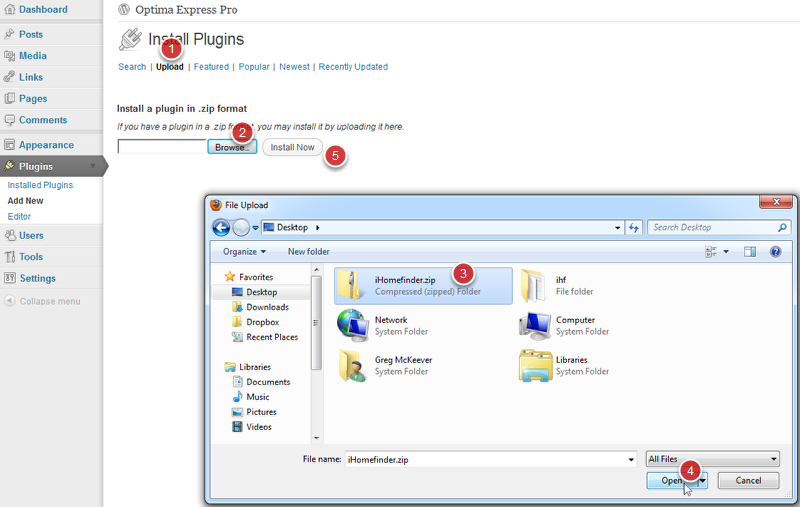The width and height of the screenshot is (800, 507).
Task: Switch to Recently Updated plugins tab
Action: [x=353, y=67]
